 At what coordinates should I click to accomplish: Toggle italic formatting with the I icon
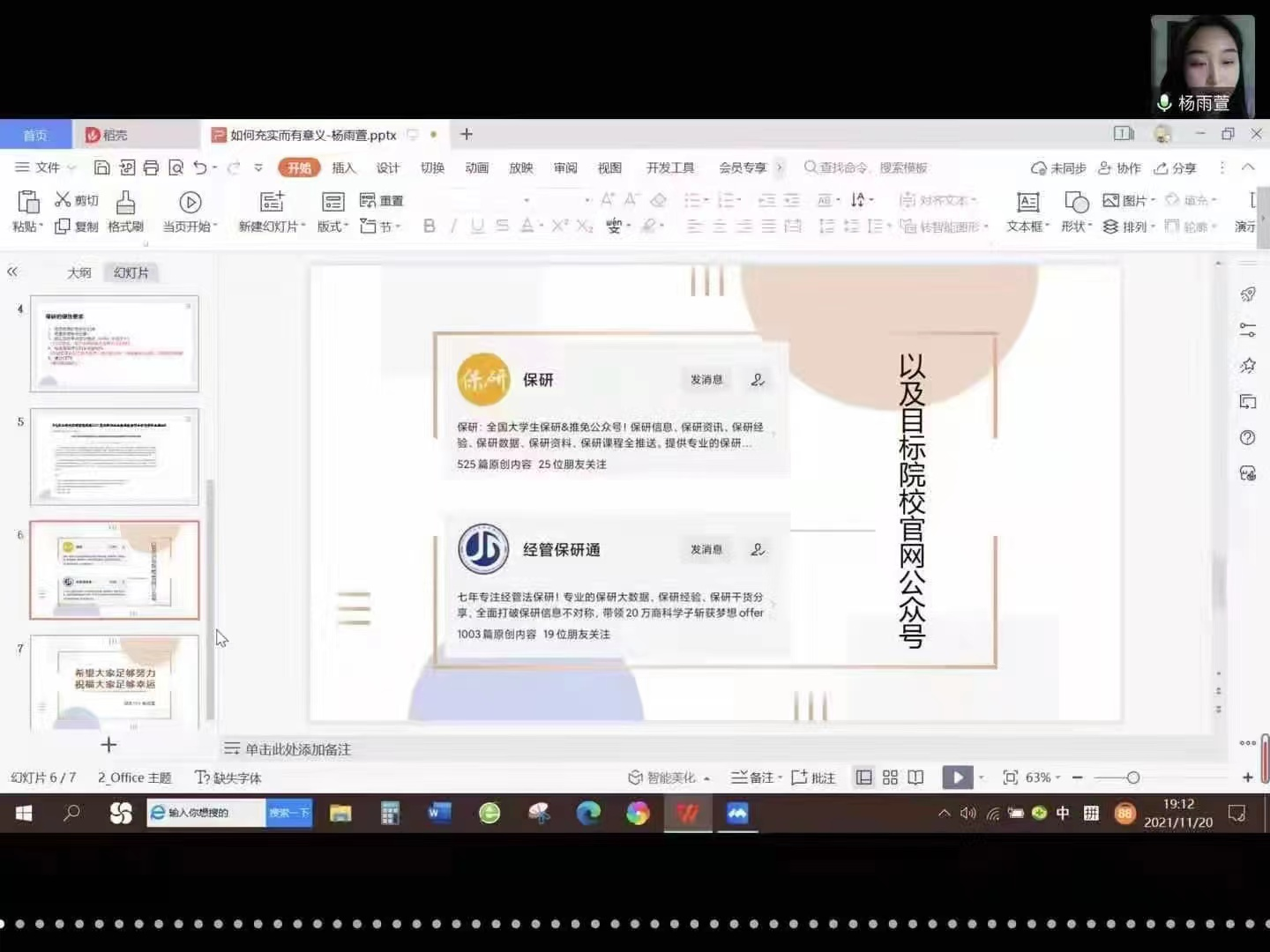pos(452,227)
